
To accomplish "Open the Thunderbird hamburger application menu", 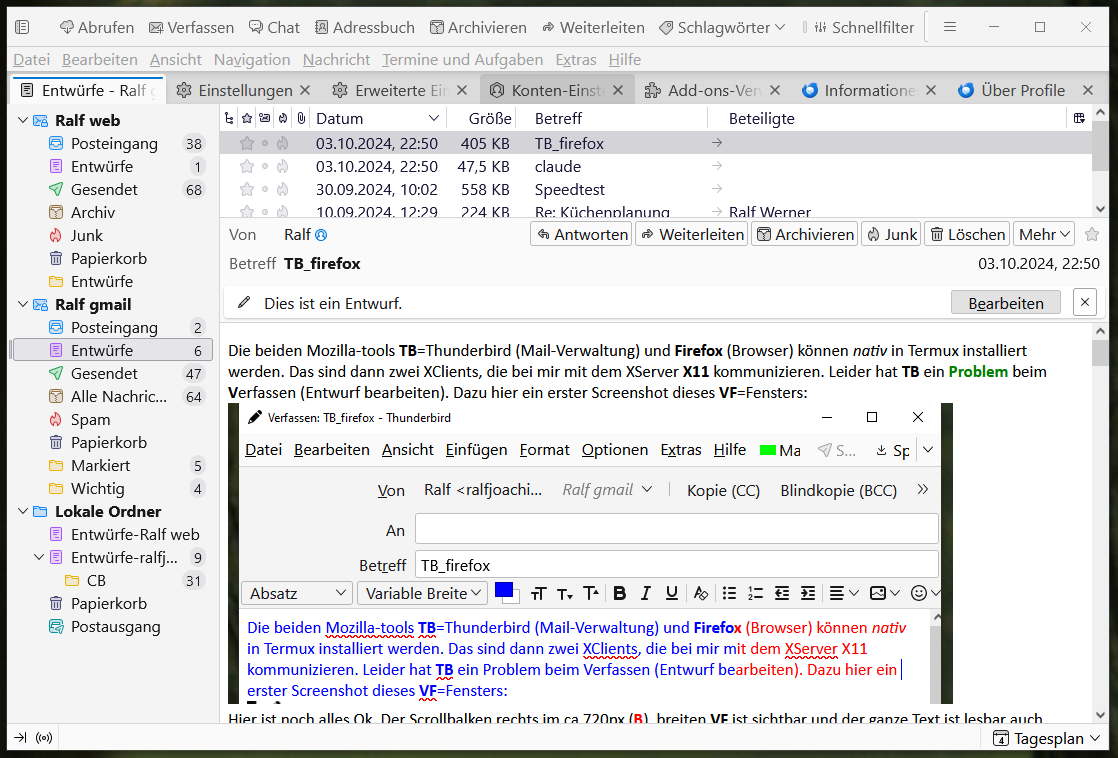I will coord(950,27).
